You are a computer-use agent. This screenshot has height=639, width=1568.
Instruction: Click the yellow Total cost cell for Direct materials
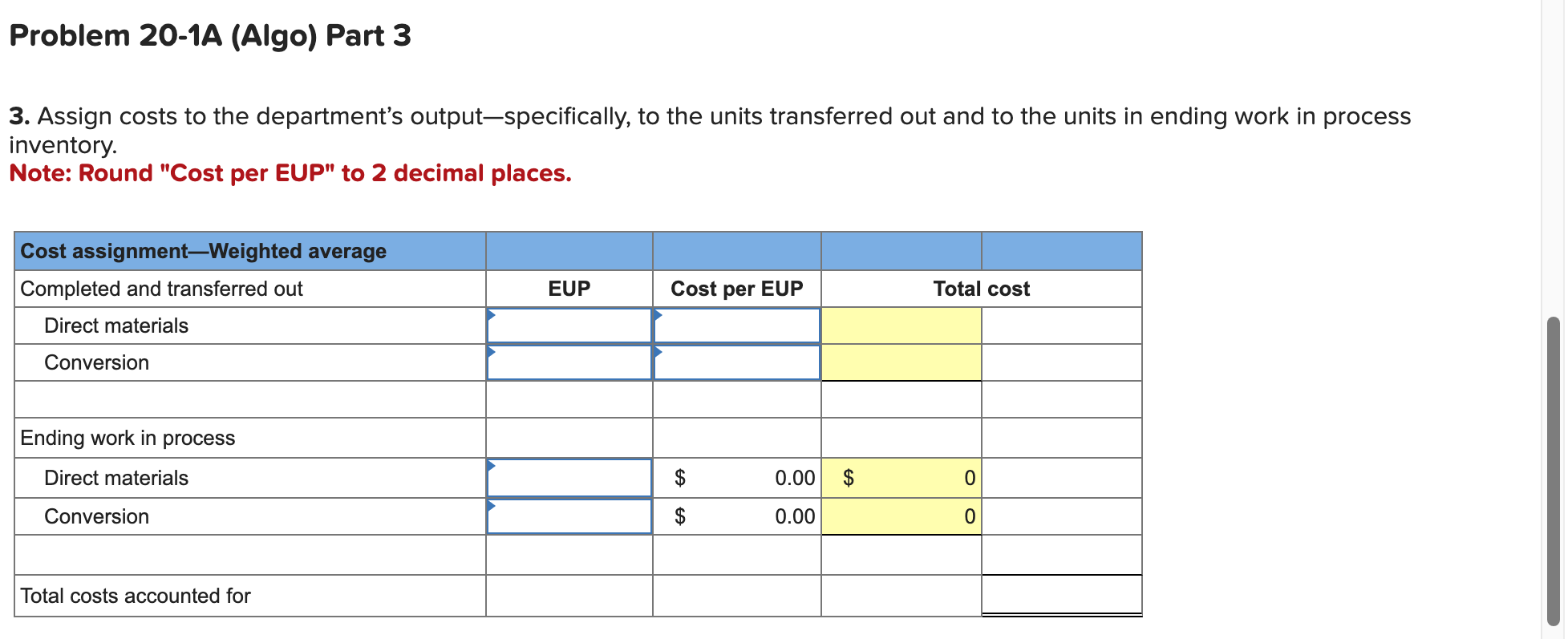click(901, 326)
